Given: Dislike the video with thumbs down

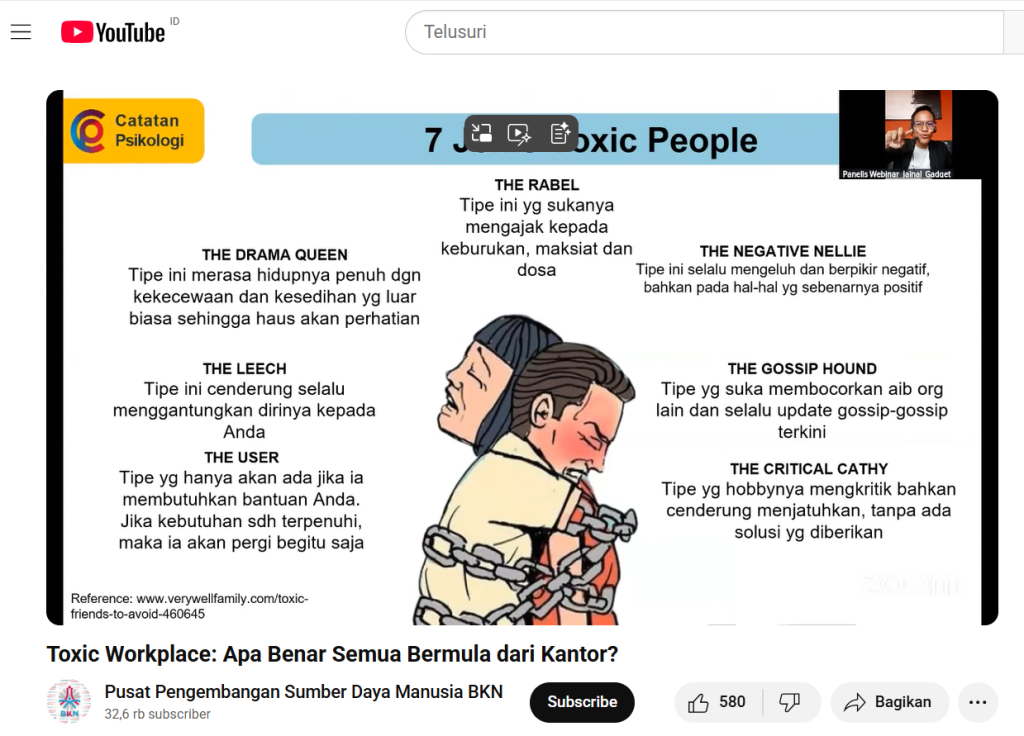Looking at the screenshot, I should [790, 703].
